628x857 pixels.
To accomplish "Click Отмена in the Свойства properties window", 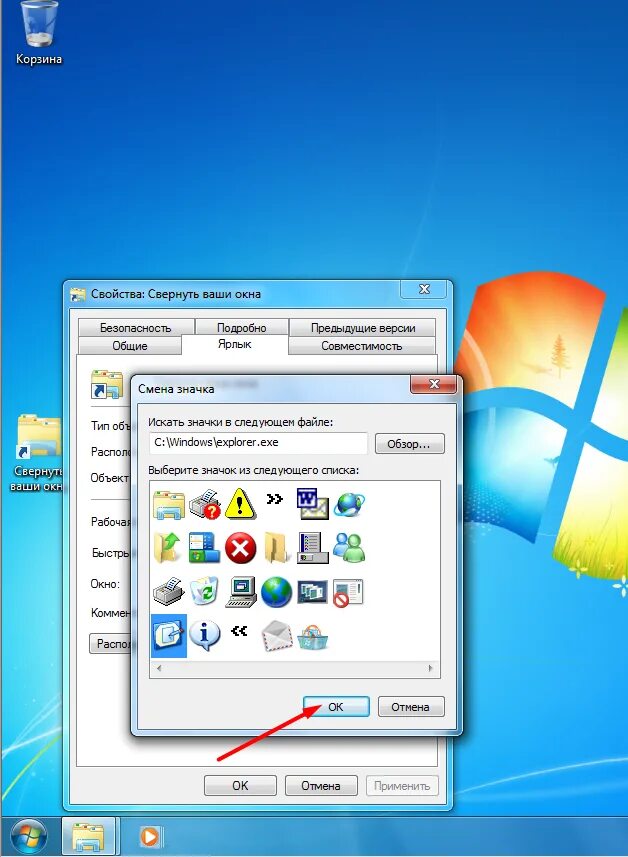I will 321,785.
